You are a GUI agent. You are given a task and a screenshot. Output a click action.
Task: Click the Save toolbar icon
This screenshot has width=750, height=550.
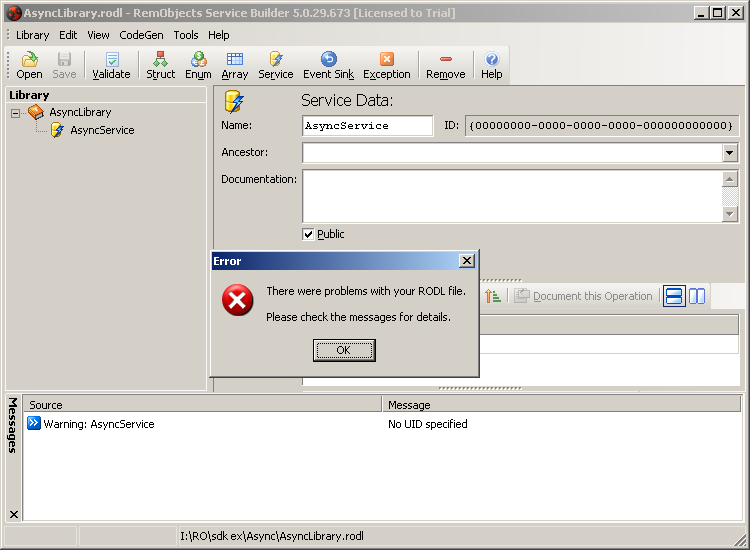[x=64, y=65]
